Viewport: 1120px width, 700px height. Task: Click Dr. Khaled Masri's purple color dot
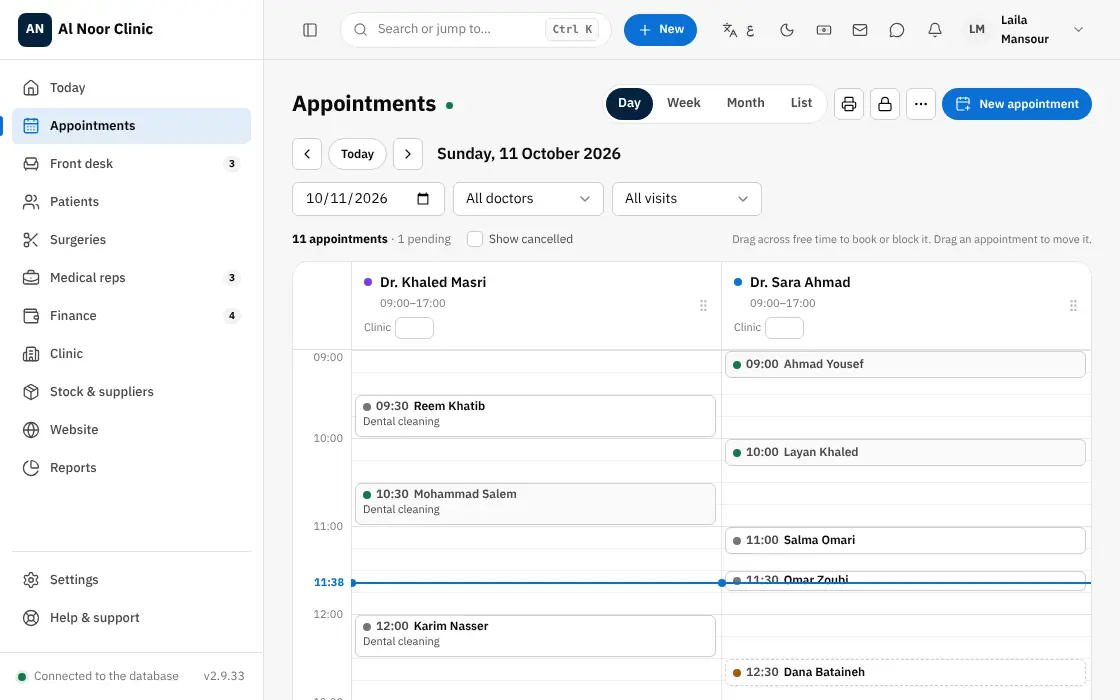pos(368,282)
